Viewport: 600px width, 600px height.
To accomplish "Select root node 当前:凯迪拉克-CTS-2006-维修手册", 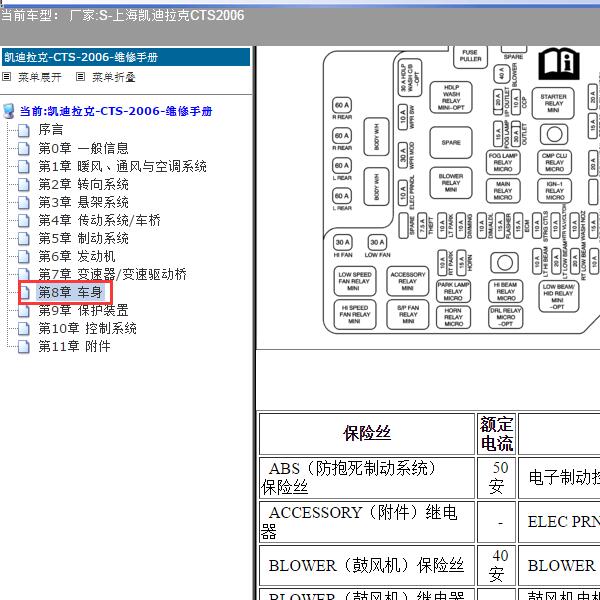I will [116, 111].
